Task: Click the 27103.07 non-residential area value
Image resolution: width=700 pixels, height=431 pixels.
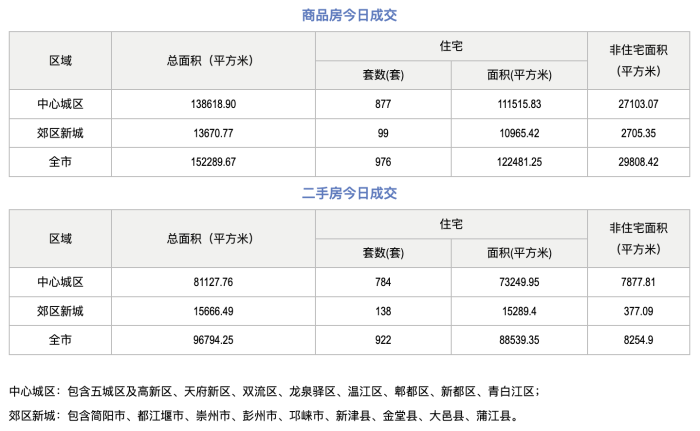Action: (x=638, y=104)
